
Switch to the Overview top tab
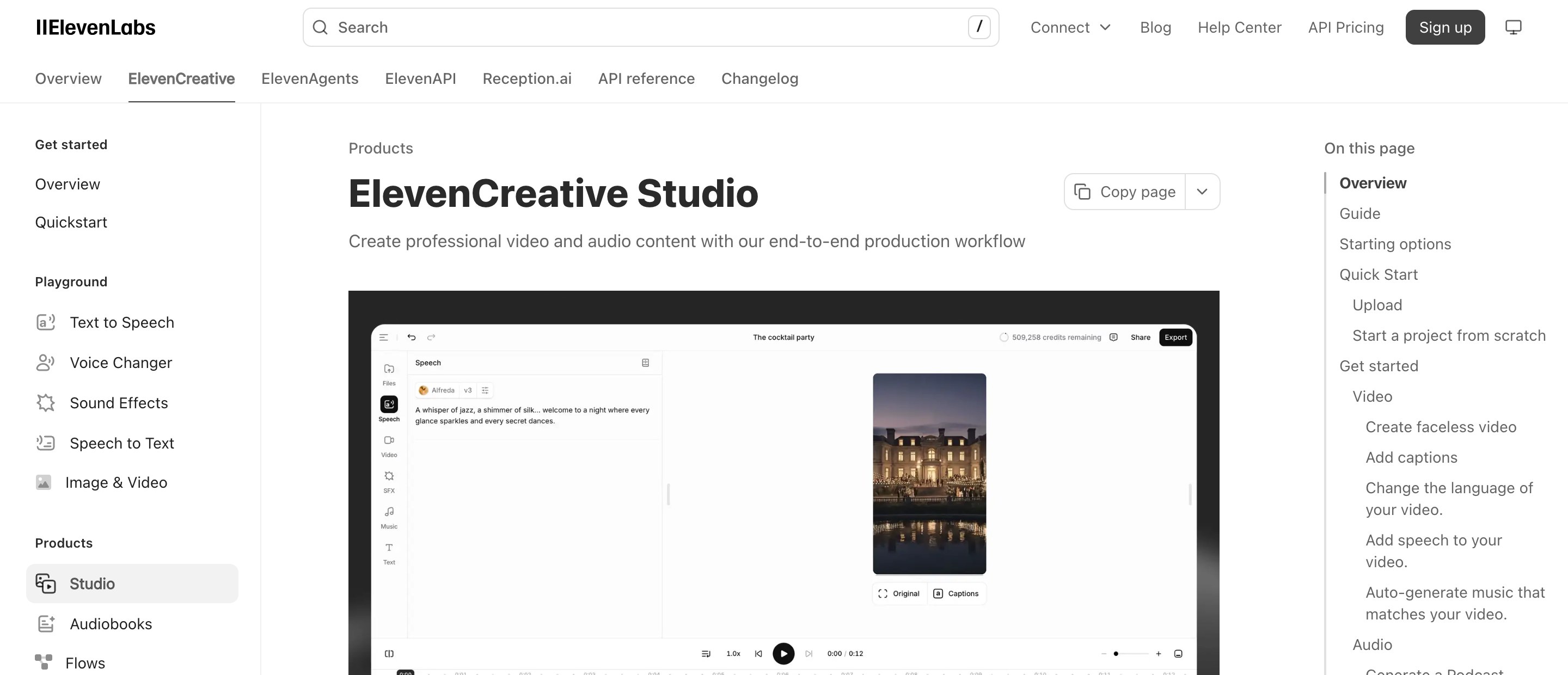68,78
